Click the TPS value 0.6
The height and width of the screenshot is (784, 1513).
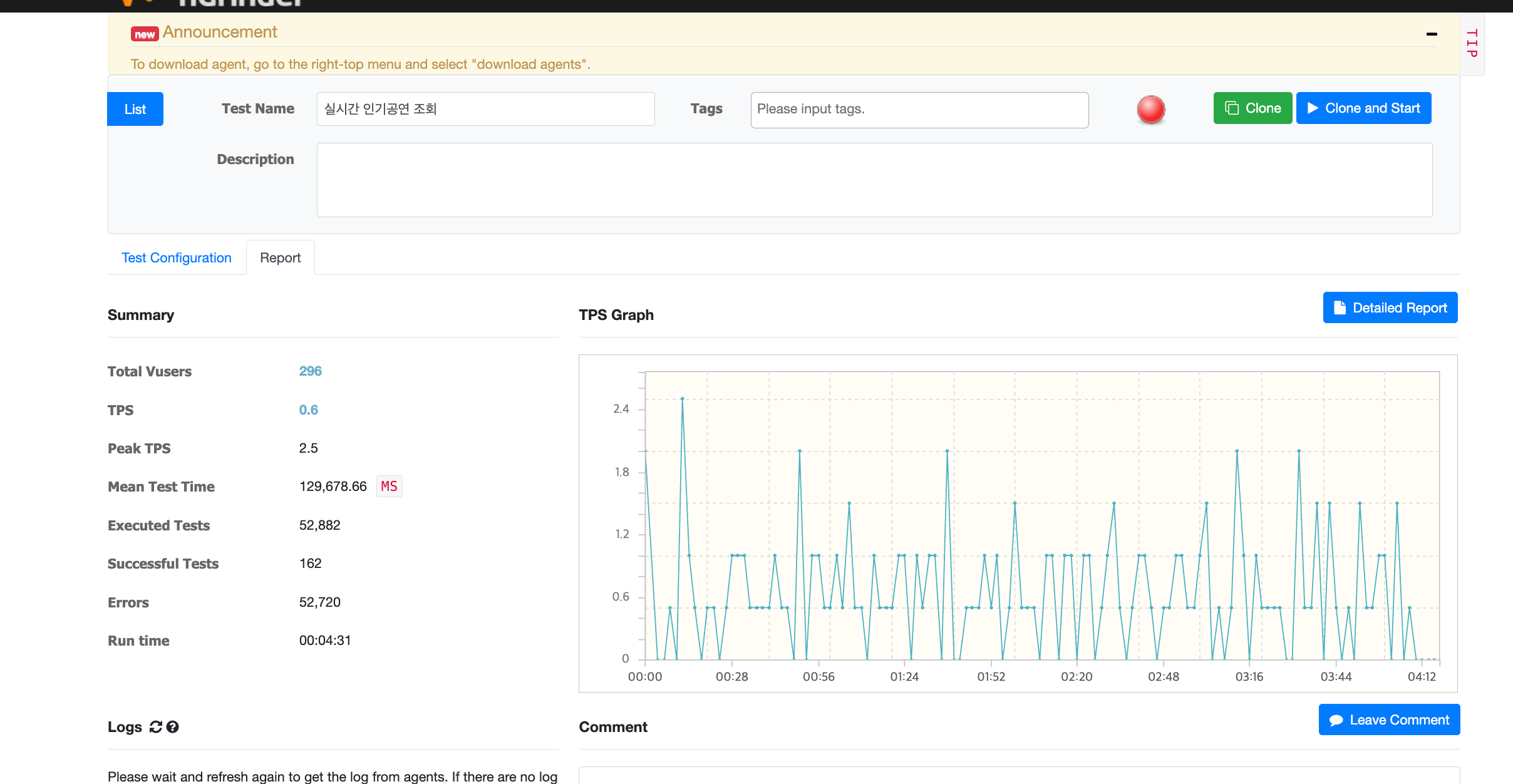click(x=308, y=410)
